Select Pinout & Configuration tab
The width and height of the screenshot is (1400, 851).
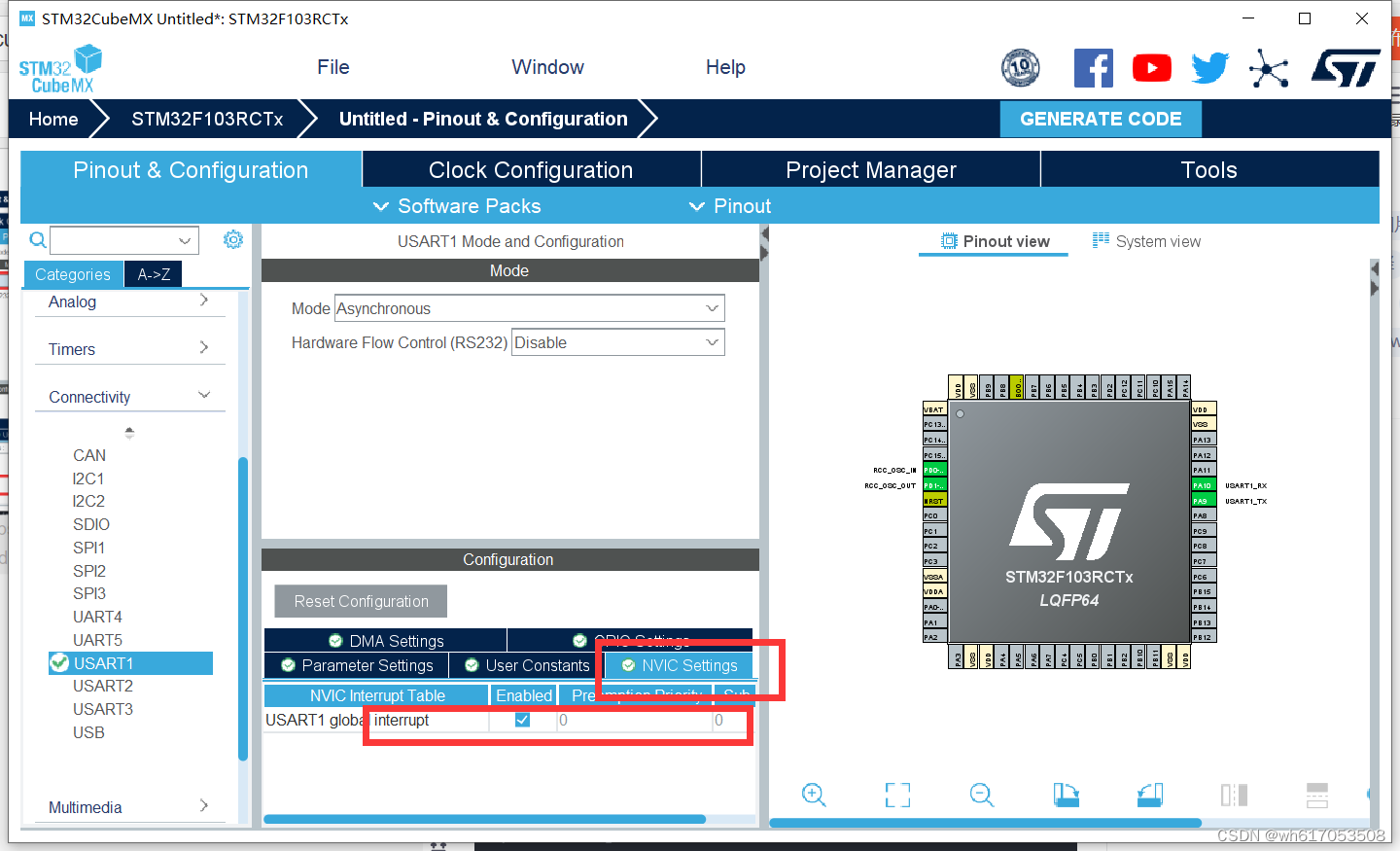pos(191,169)
